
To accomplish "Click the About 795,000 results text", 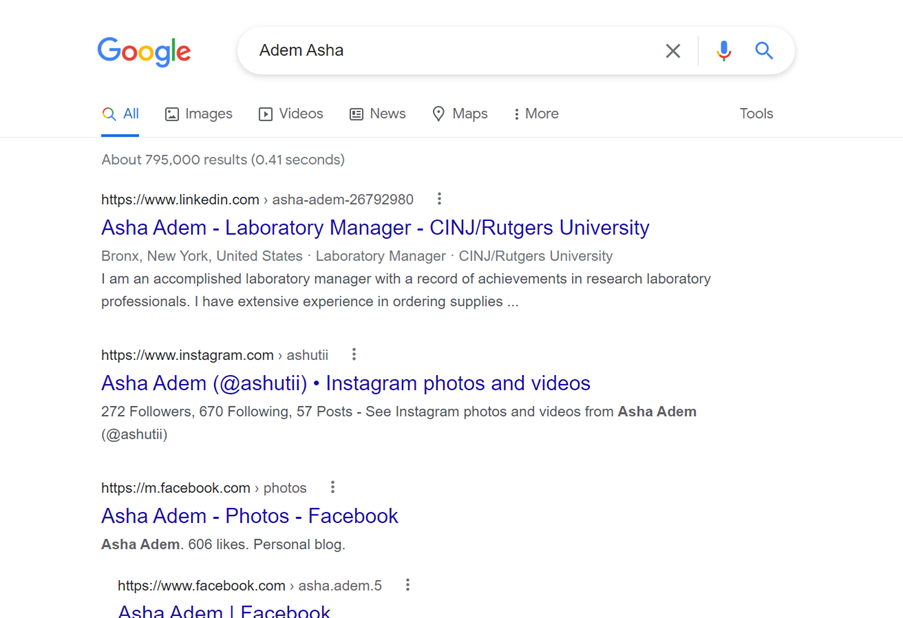I will (223, 160).
